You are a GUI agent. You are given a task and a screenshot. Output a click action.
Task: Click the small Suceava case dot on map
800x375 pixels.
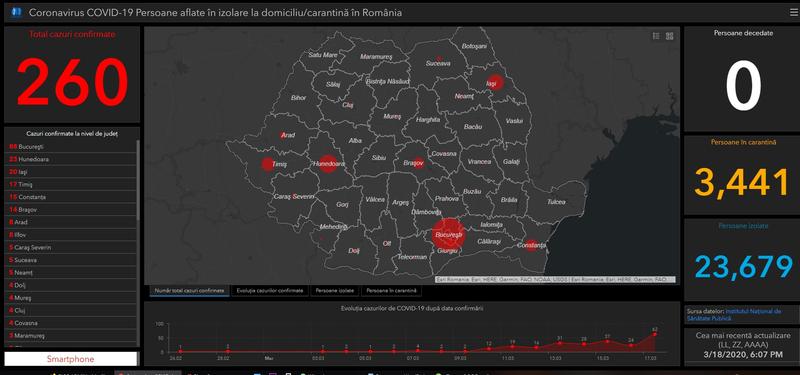pyautogui.click(x=439, y=58)
